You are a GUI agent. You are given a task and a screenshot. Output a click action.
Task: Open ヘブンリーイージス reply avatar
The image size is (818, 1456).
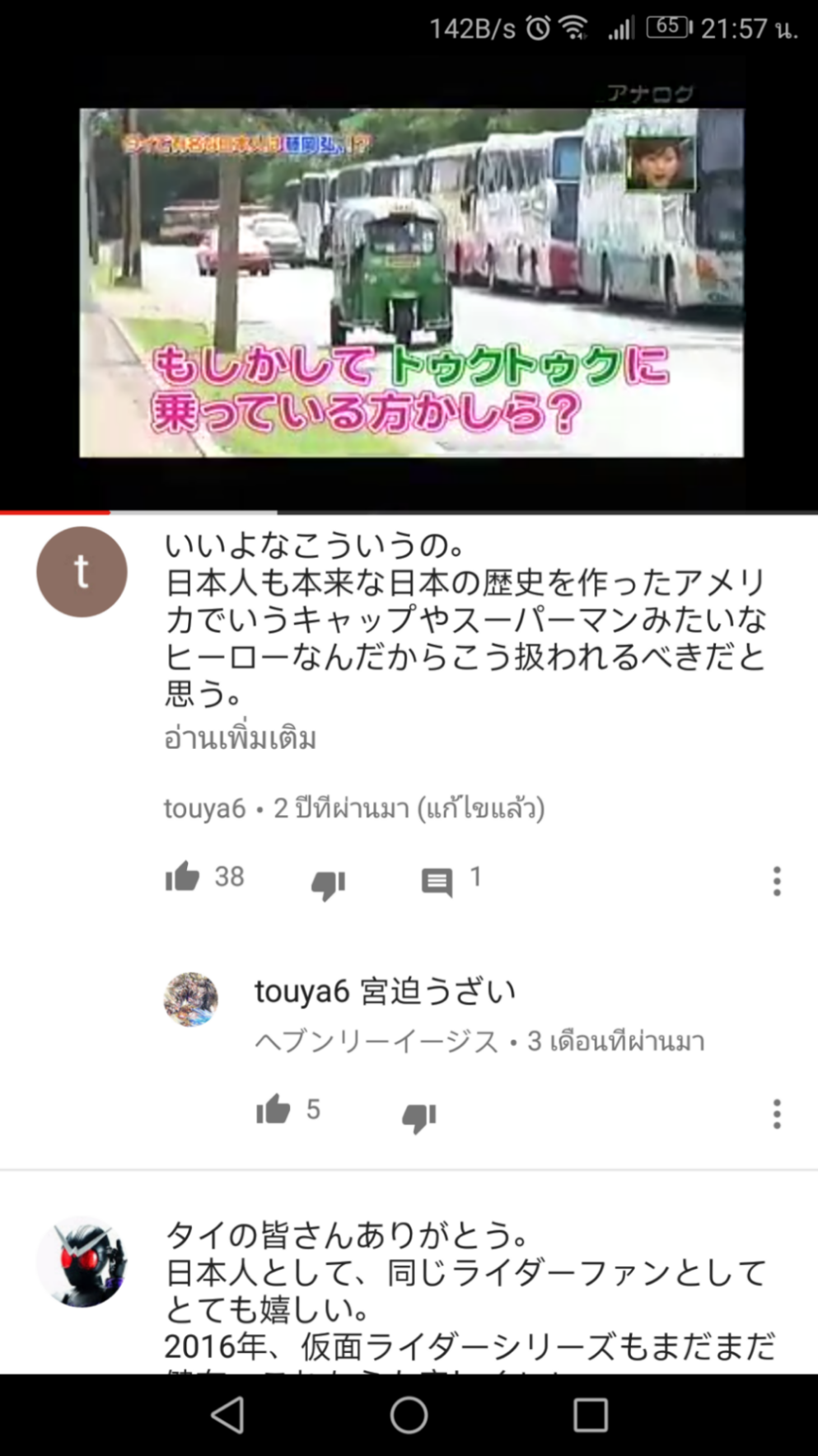click(191, 999)
